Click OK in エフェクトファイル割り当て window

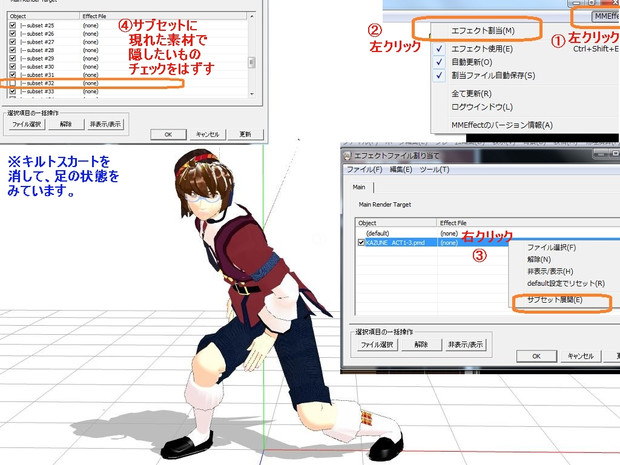point(537,356)
